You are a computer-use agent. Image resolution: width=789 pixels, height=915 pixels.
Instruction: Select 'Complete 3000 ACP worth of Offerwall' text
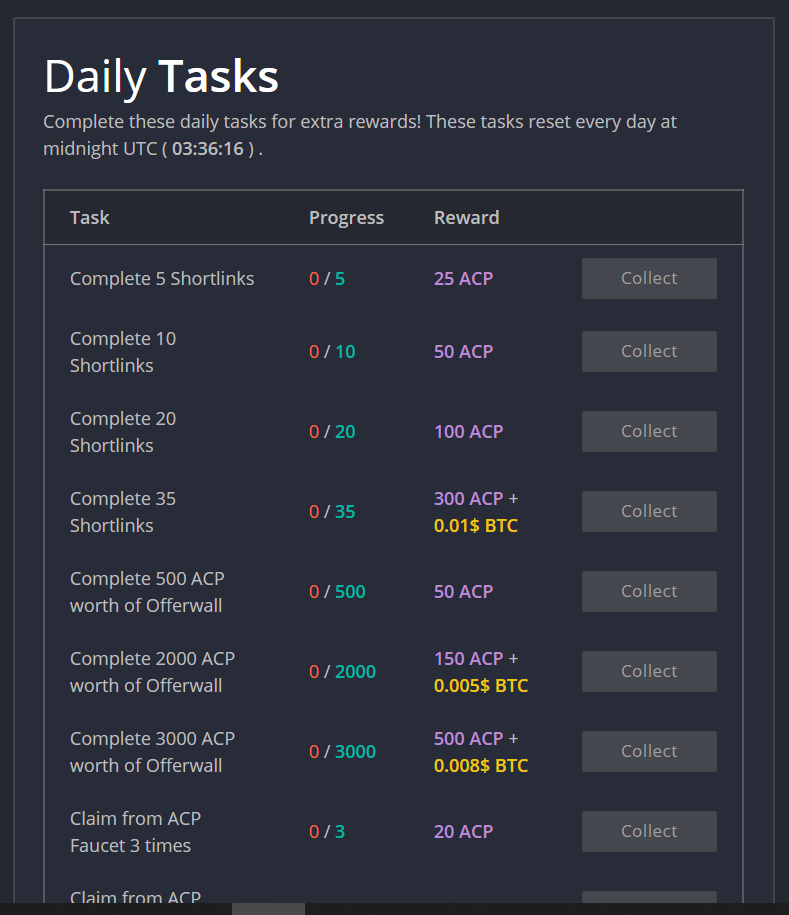click(152, 752)
